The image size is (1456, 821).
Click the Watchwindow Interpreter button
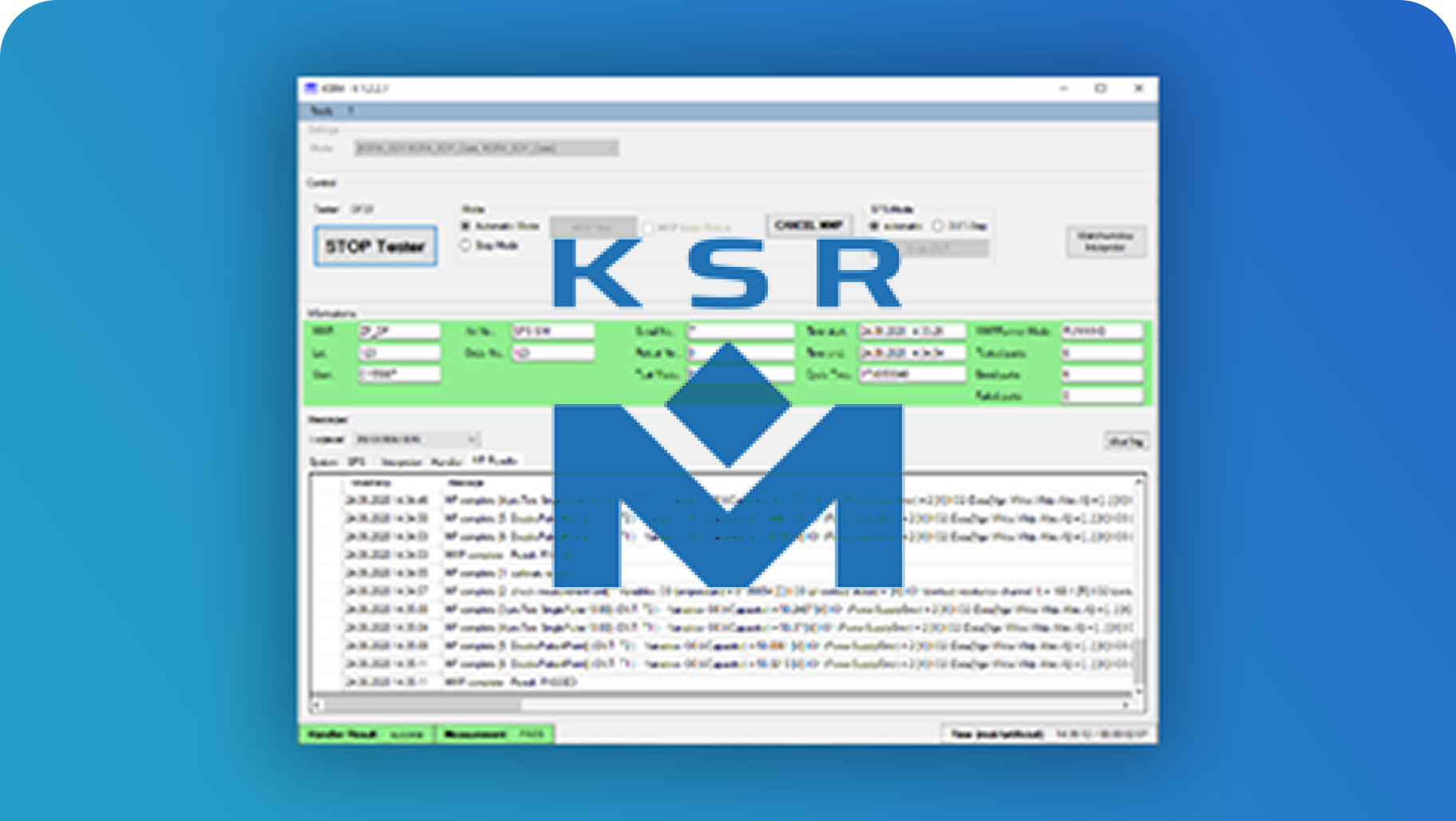pos(1106,241)
